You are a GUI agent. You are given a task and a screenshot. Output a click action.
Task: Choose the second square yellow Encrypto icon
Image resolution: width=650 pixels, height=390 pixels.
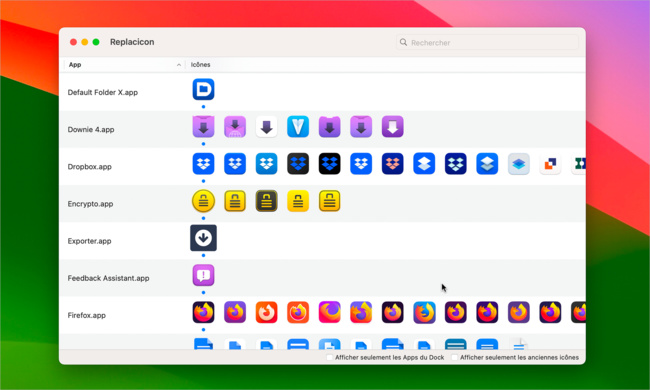coord(235,201)
